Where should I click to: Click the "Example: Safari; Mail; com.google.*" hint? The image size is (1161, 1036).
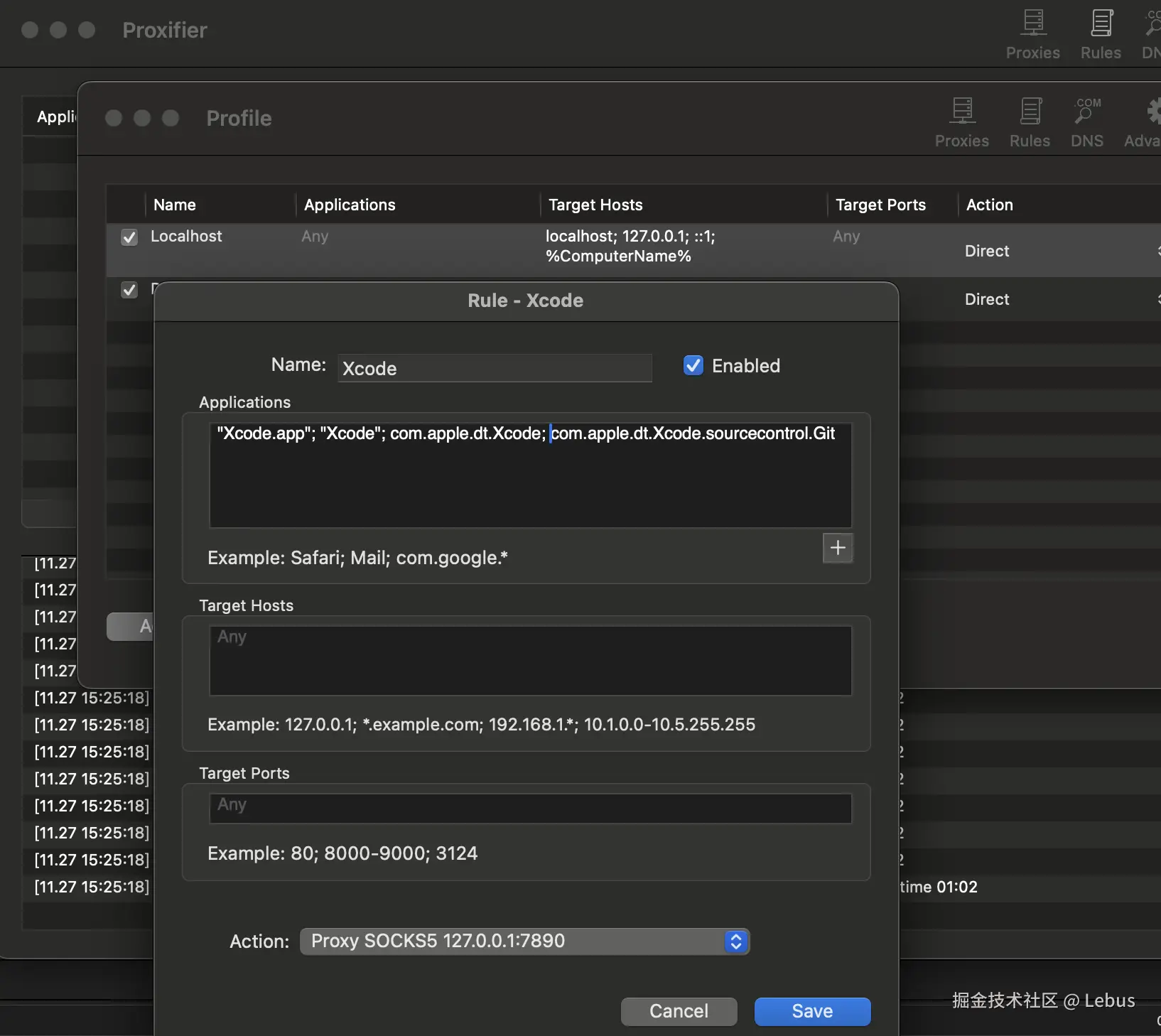point(357,558)
